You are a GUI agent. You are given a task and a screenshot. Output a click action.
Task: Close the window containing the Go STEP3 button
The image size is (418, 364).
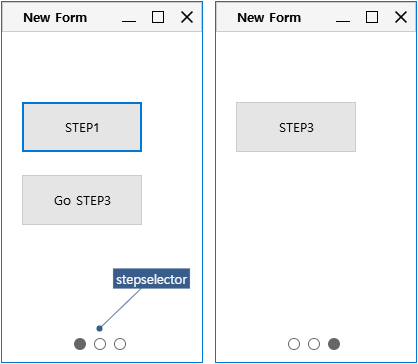click(x=187, y=17)
